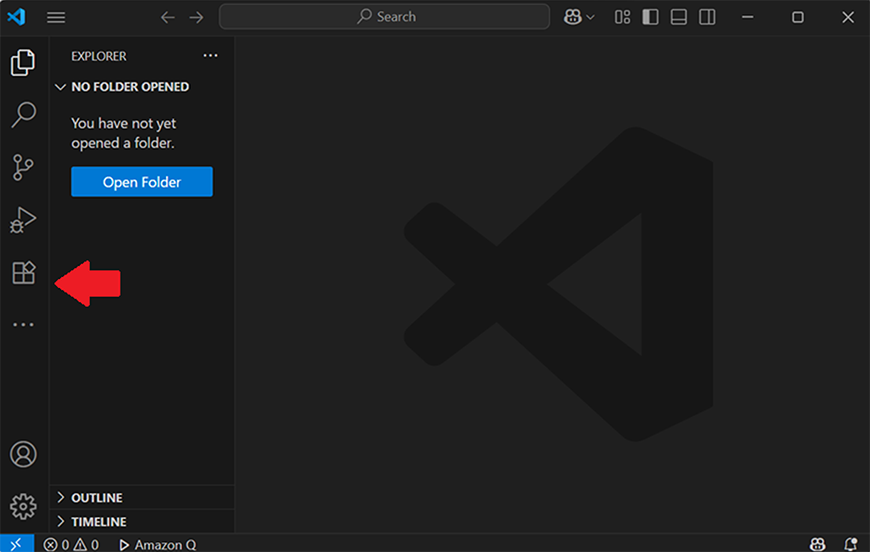Open notifications bell in status bar
This screenshot has height=552, width=870.
pos(851,544)
